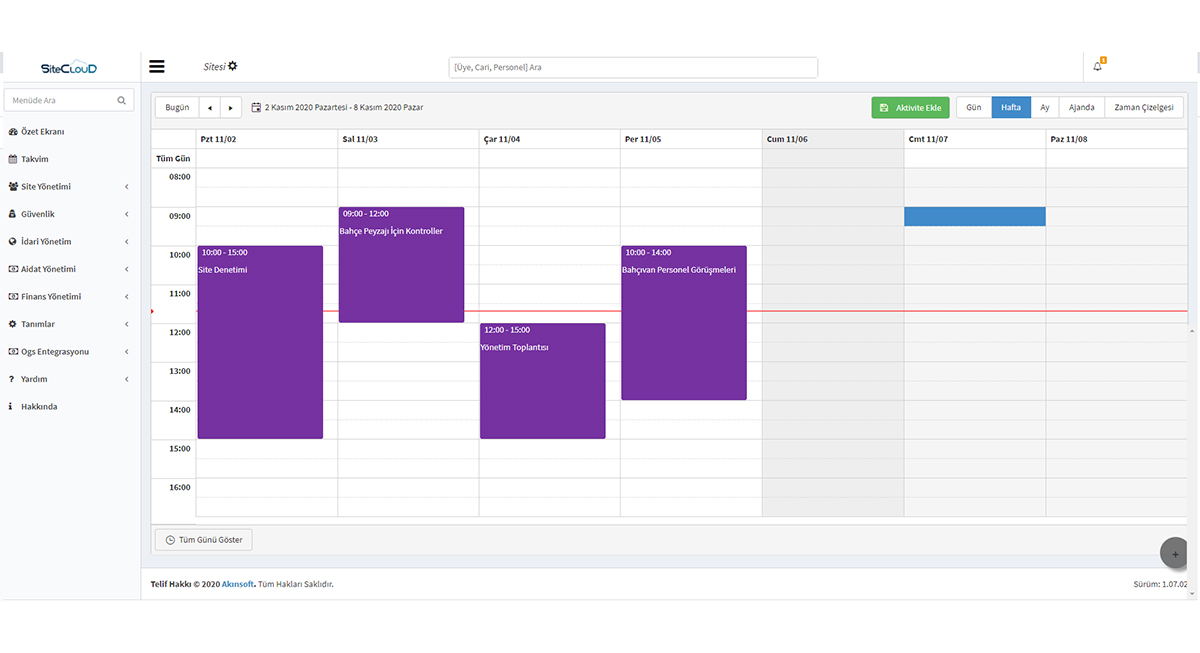1200x653 pixels.
Task: Click the Aktivite Ekle button
Action: (x=910, y=108)
